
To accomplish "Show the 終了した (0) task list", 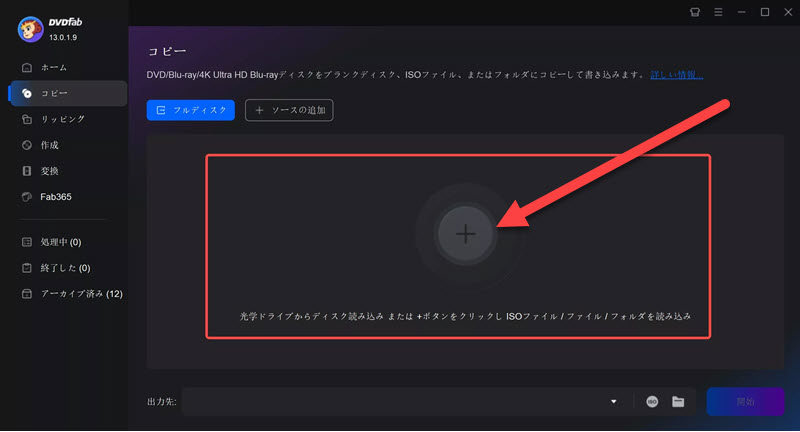I will click(x=68, y=268).
